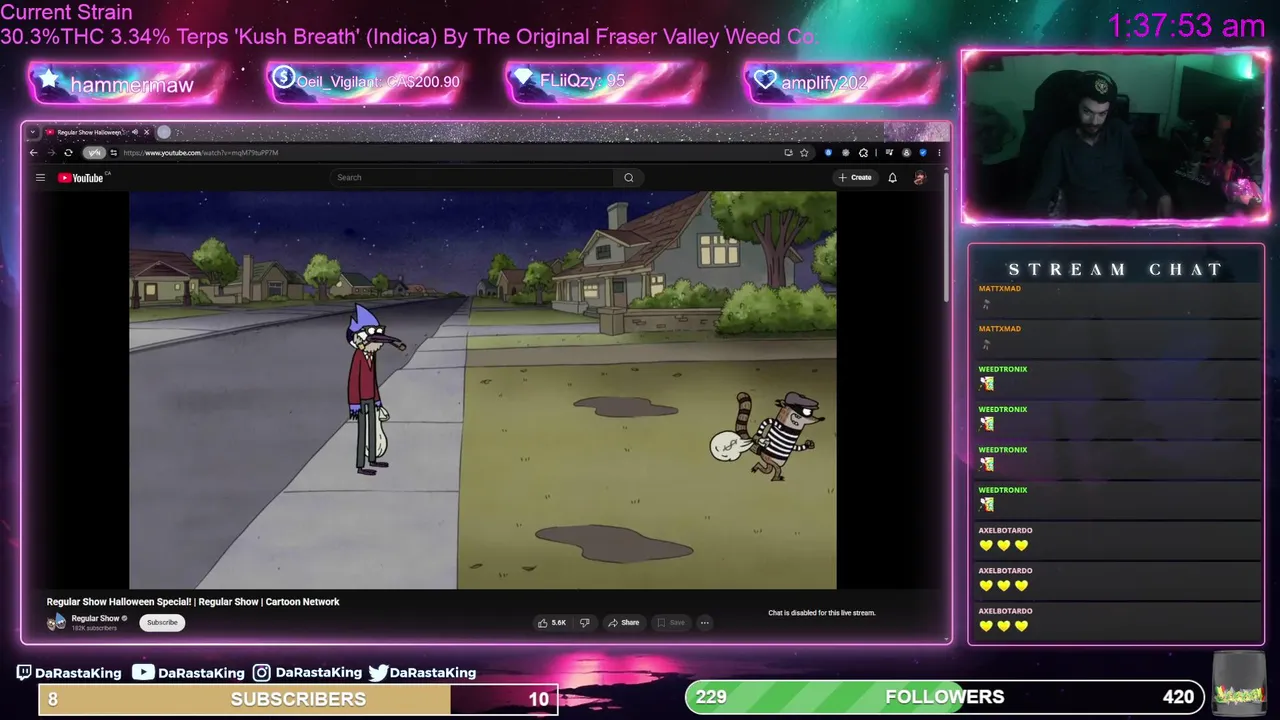Open YouTube notifications bell
The width and height of the screenshot is (1280, 720).
[893, 177]
